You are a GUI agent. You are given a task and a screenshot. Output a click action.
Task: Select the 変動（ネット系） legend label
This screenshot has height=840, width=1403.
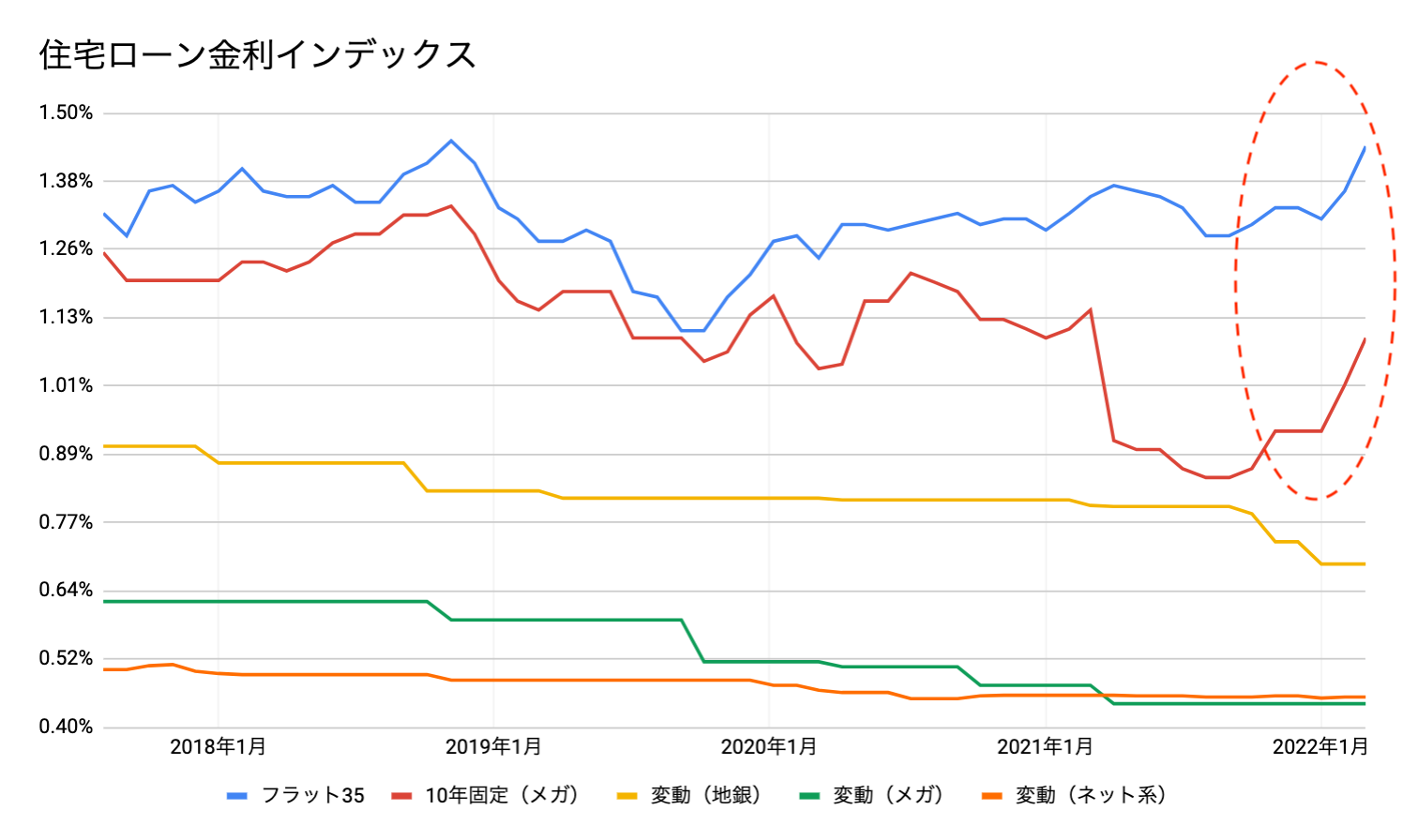point(1091,796)
